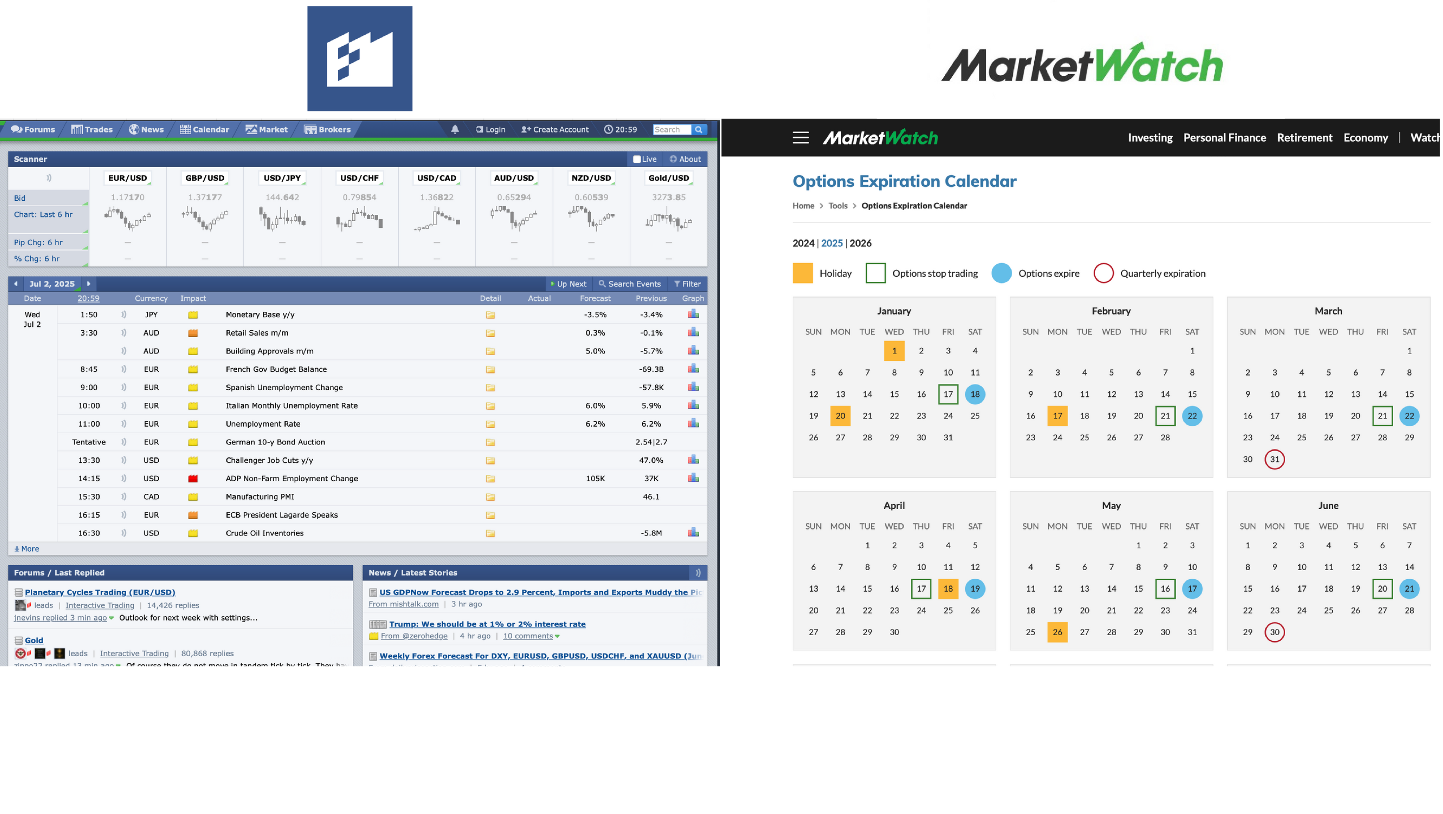Open the Calendar tab in Forex Factory
This screenshot has height=814, width=1443.
[x=205, y=129]
